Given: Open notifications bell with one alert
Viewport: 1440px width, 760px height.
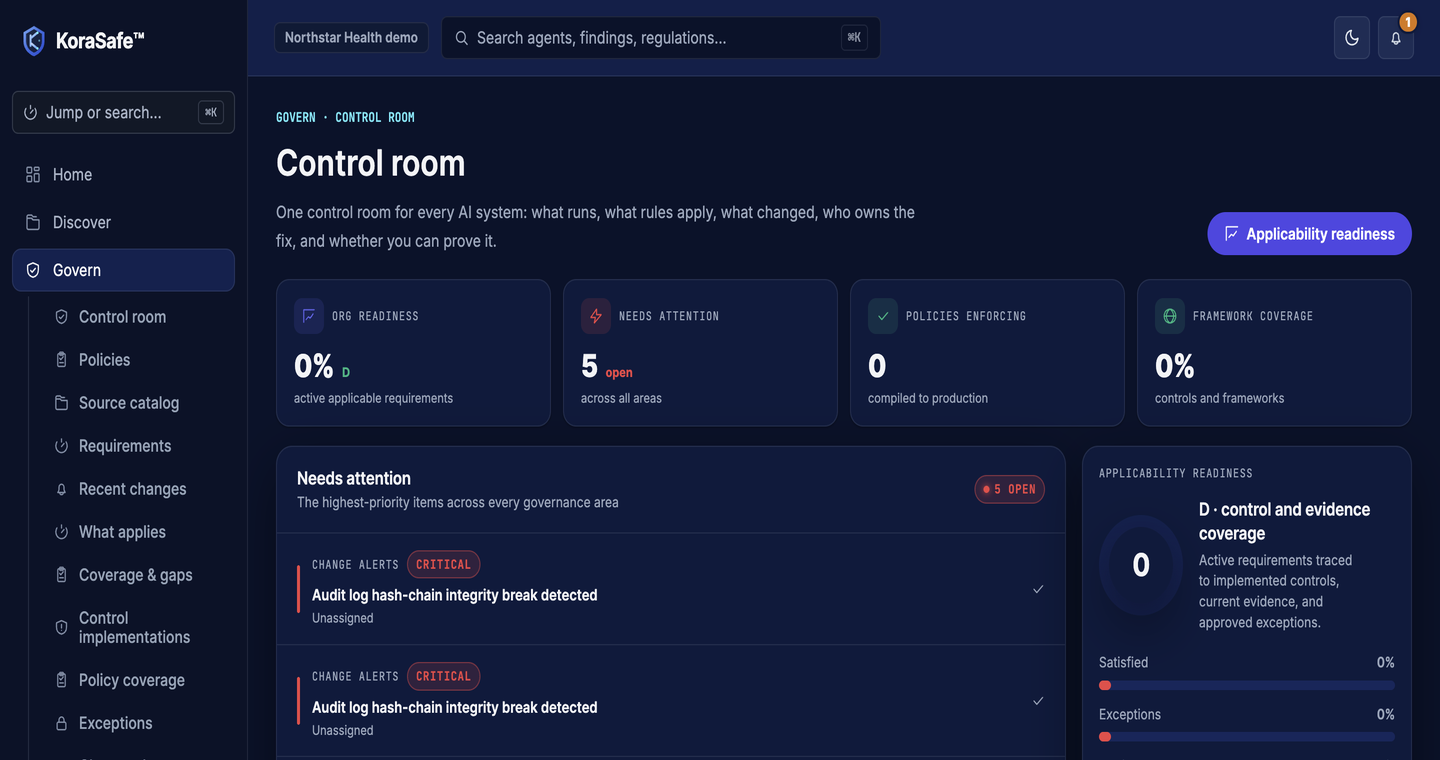Looking at the screenshot, I should tap(1396, 38).
